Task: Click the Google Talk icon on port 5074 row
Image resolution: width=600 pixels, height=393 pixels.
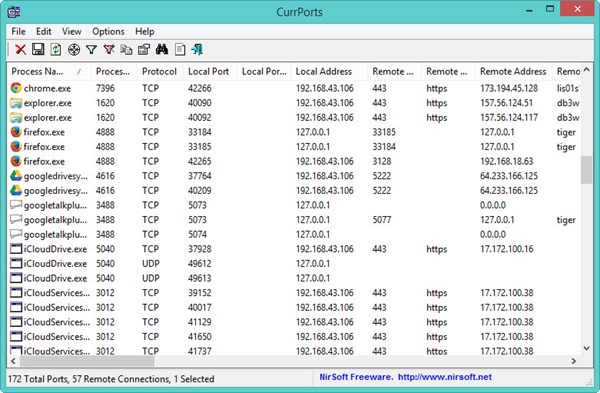Action: pos(16,234)
